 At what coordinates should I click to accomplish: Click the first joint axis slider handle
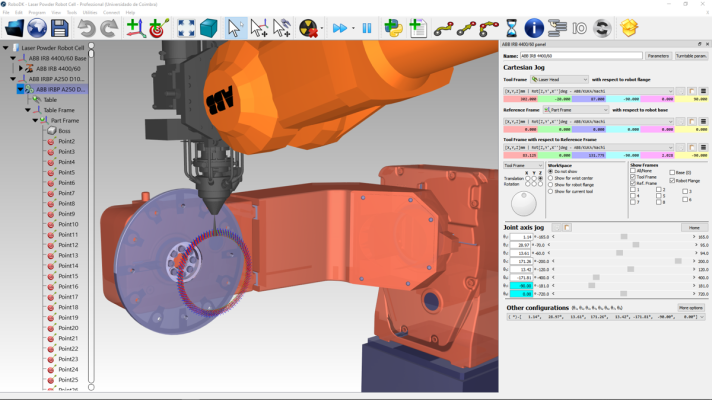click(x=624, y=237)
